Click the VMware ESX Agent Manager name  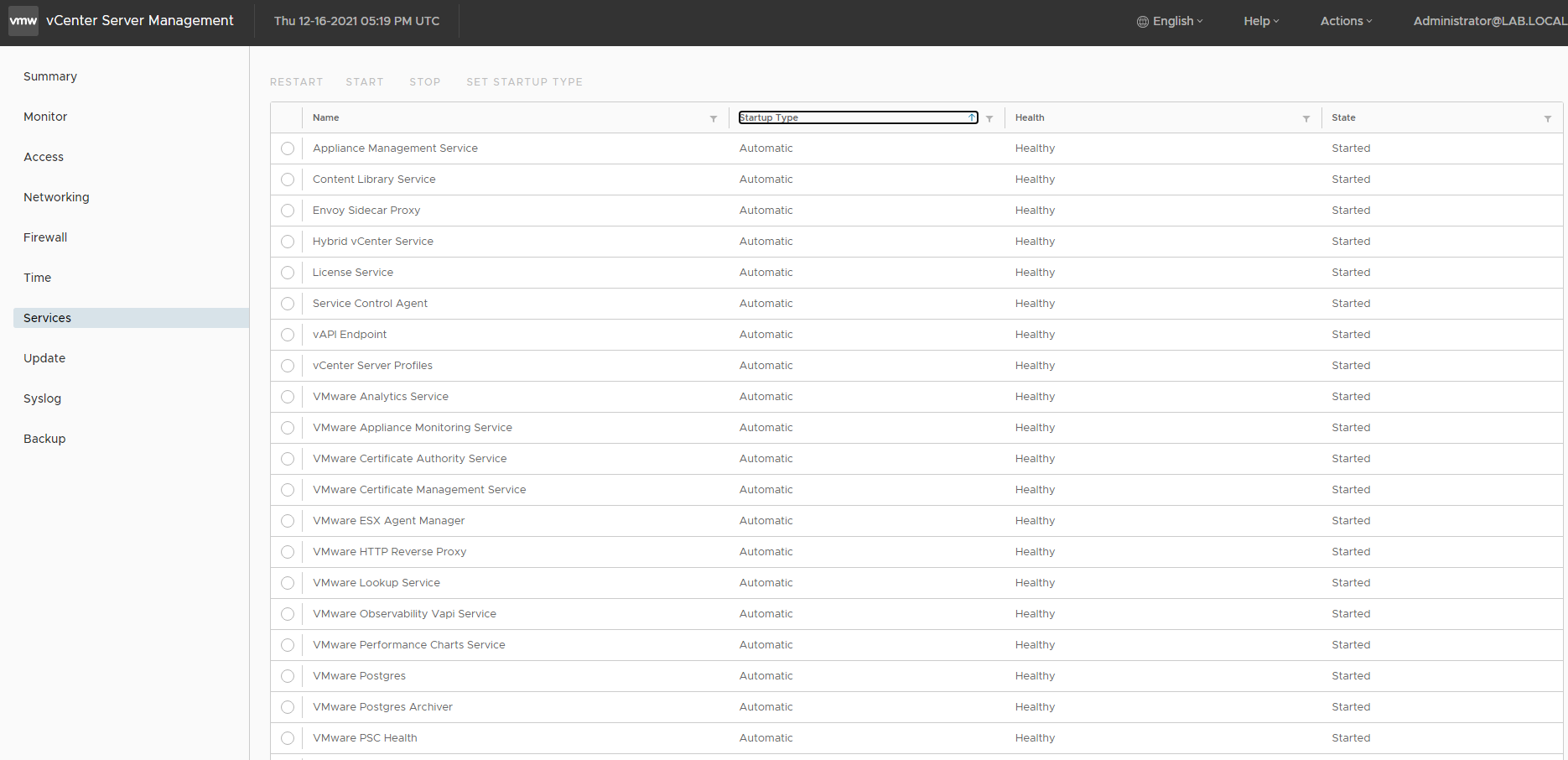coord(389,521)
